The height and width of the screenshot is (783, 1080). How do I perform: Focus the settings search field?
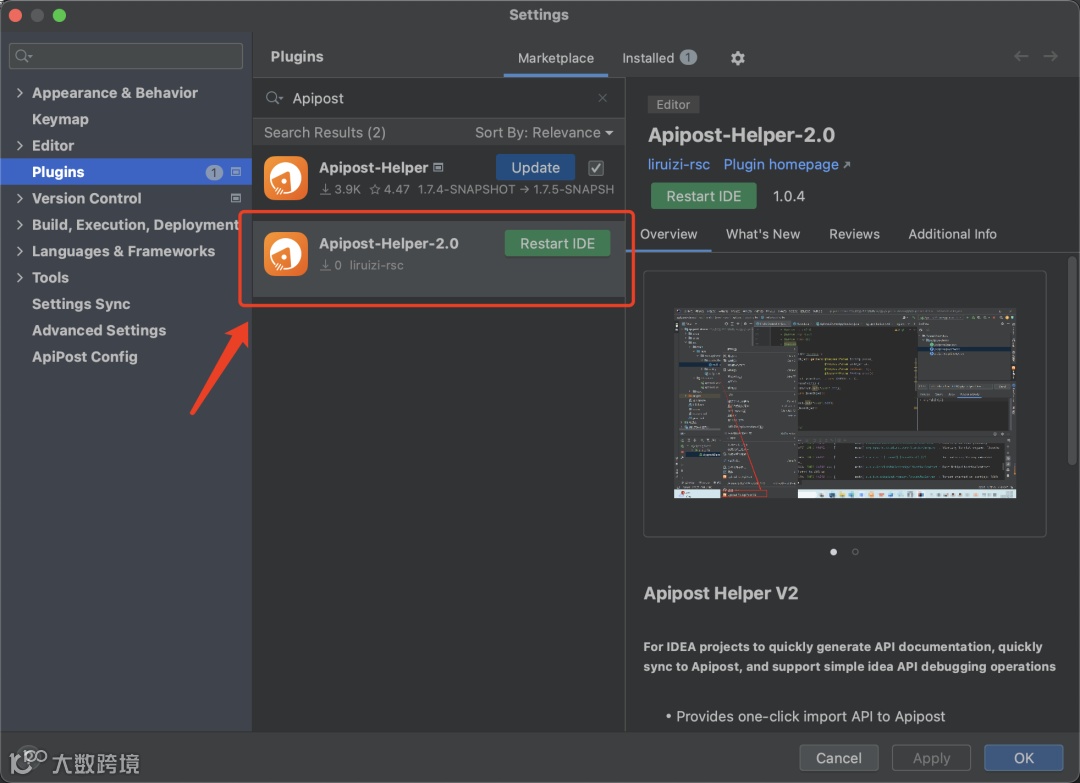click(x=126, y=56)
